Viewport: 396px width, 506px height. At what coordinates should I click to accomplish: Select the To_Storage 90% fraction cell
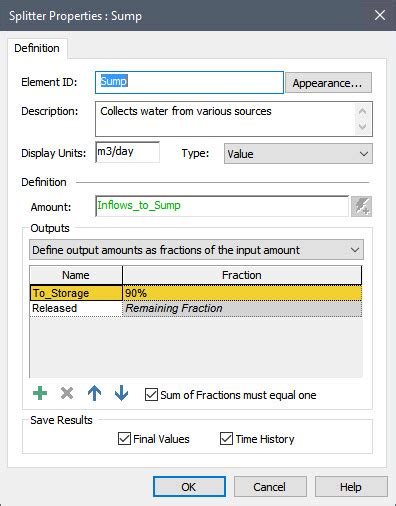point(242,293)
